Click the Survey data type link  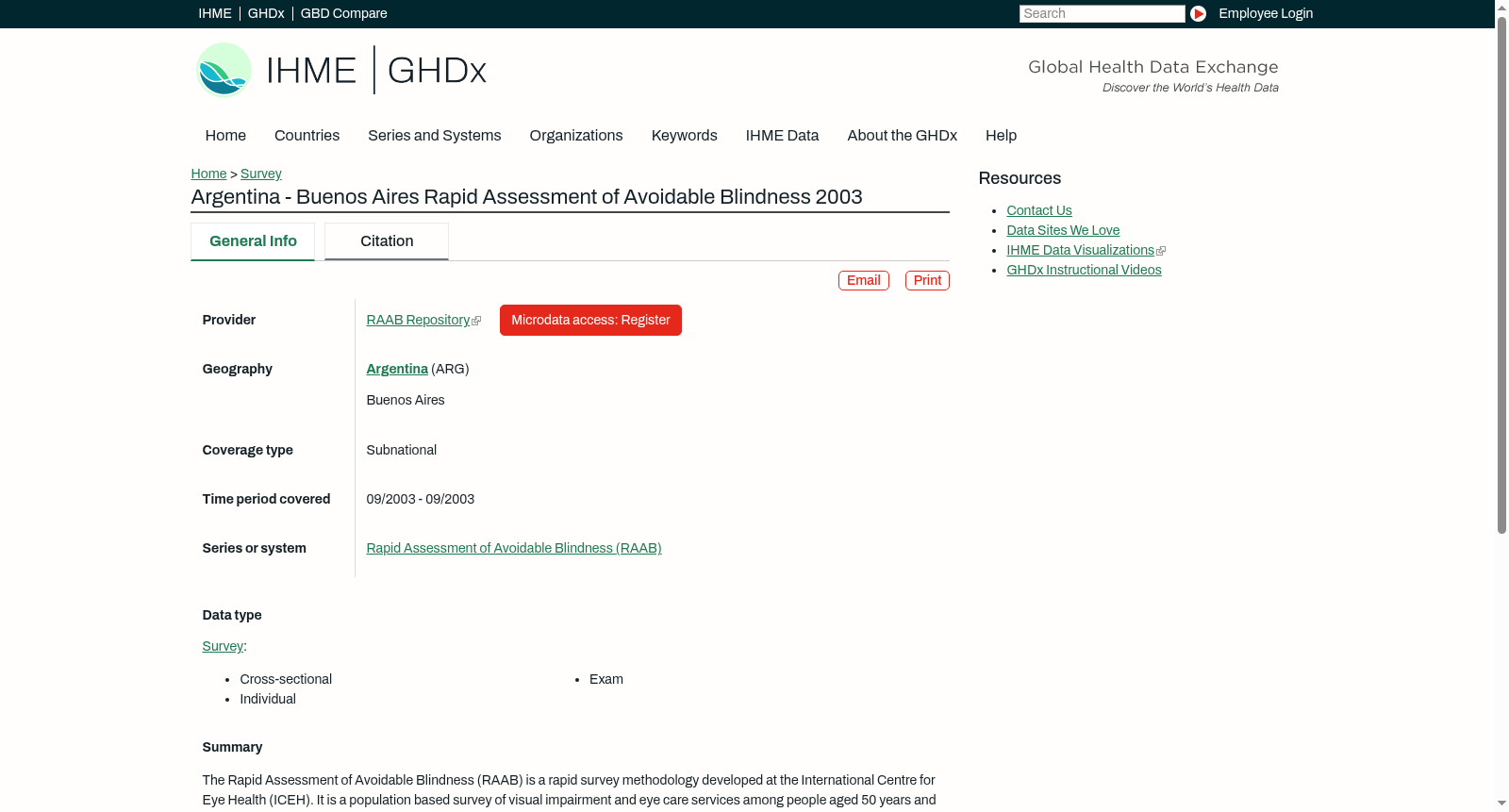(223, 646)
